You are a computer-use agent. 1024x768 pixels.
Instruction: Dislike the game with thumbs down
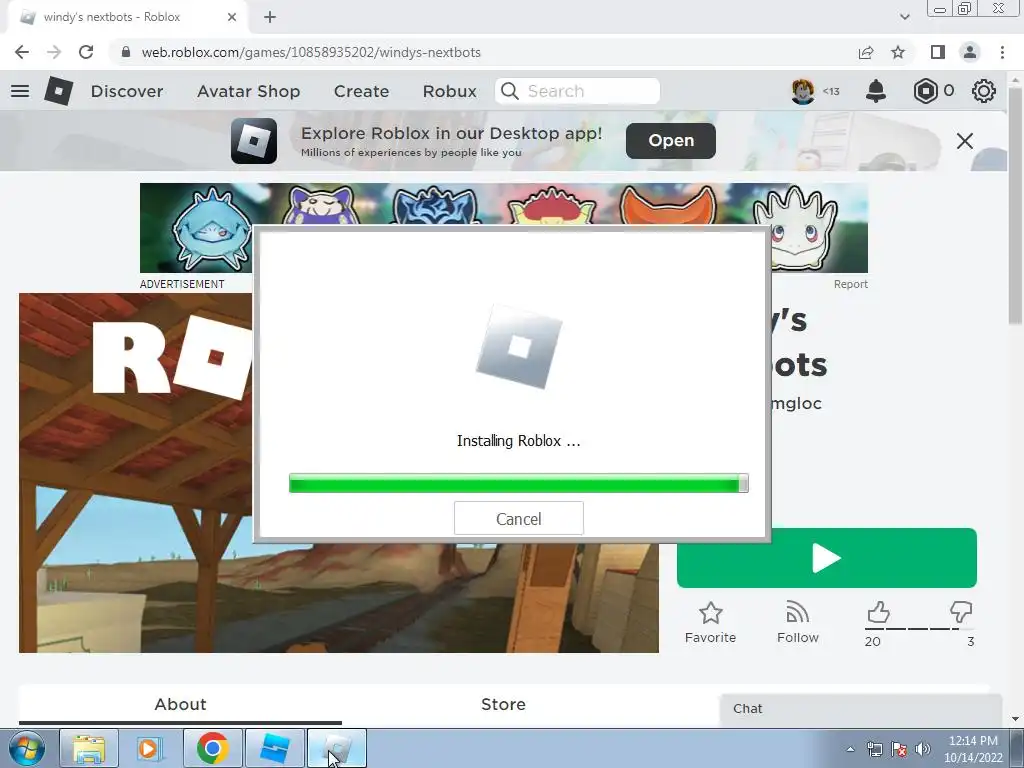[961, 613]
